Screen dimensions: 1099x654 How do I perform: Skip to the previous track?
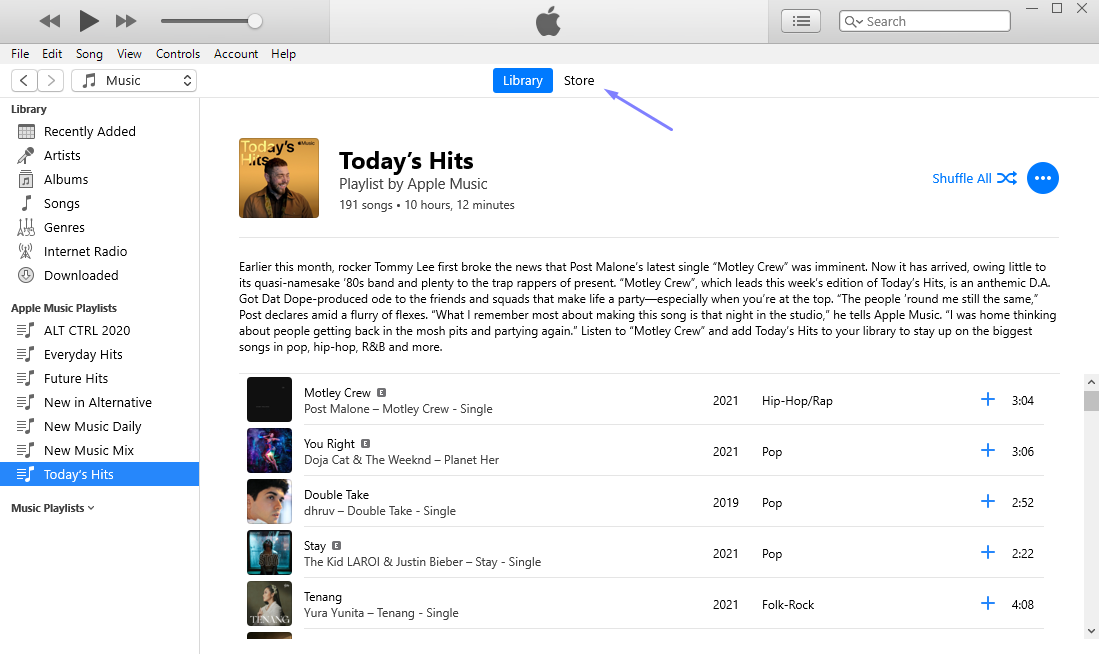tap(49, 21)
